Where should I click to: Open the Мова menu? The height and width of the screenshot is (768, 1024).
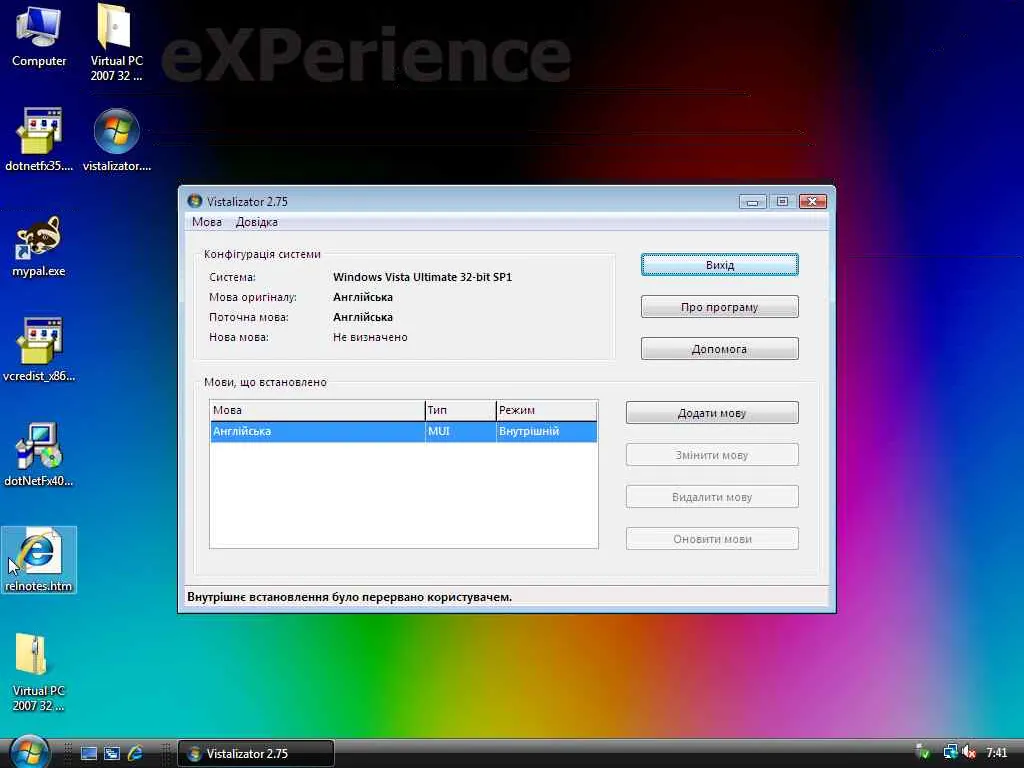click(x=207, y=222)
